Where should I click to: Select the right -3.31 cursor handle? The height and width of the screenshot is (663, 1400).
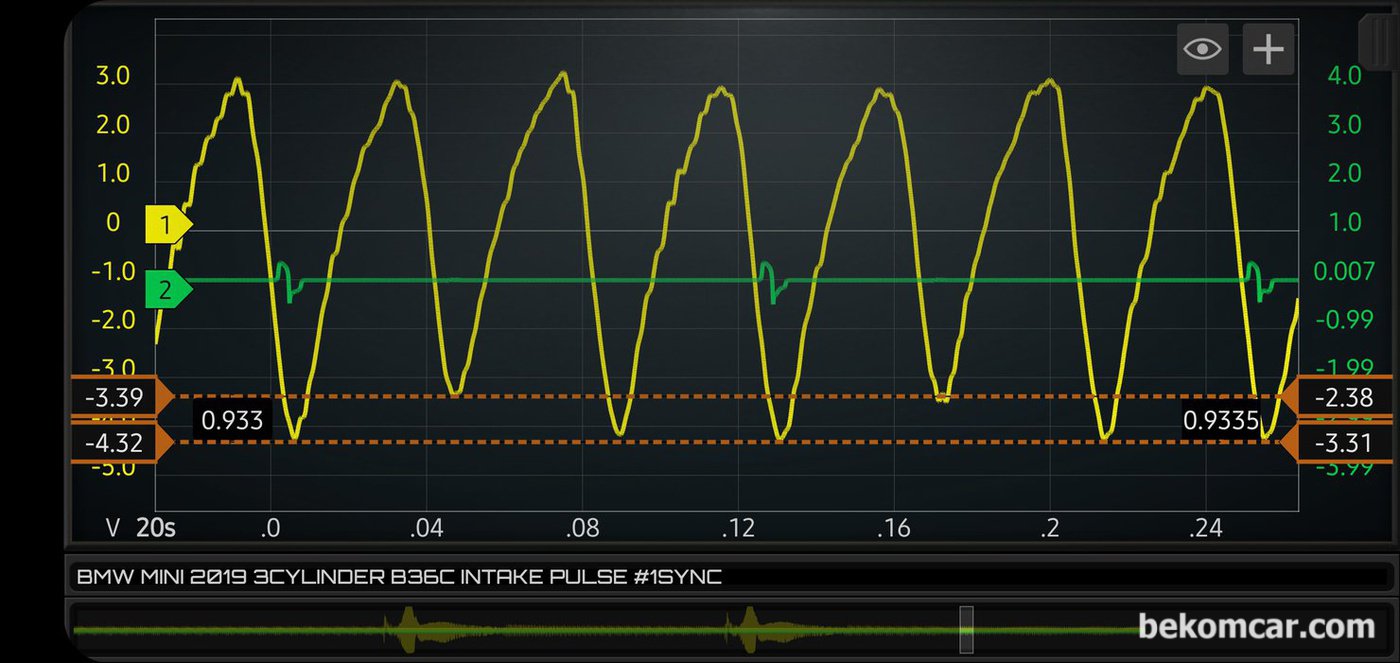pyautogui.click(x=1338, y=442)
